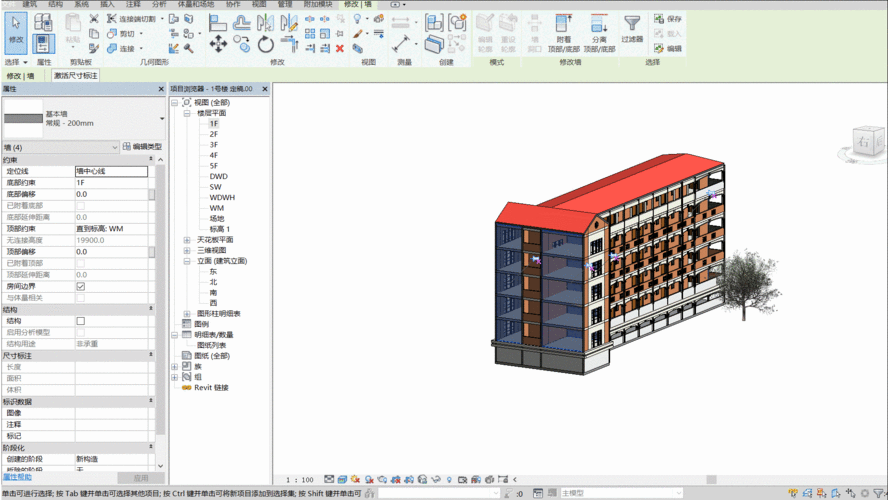Select the Move tool with four arrows
Image resolution: width=888 pixels, height=500 pixels.
pos(218,44)
